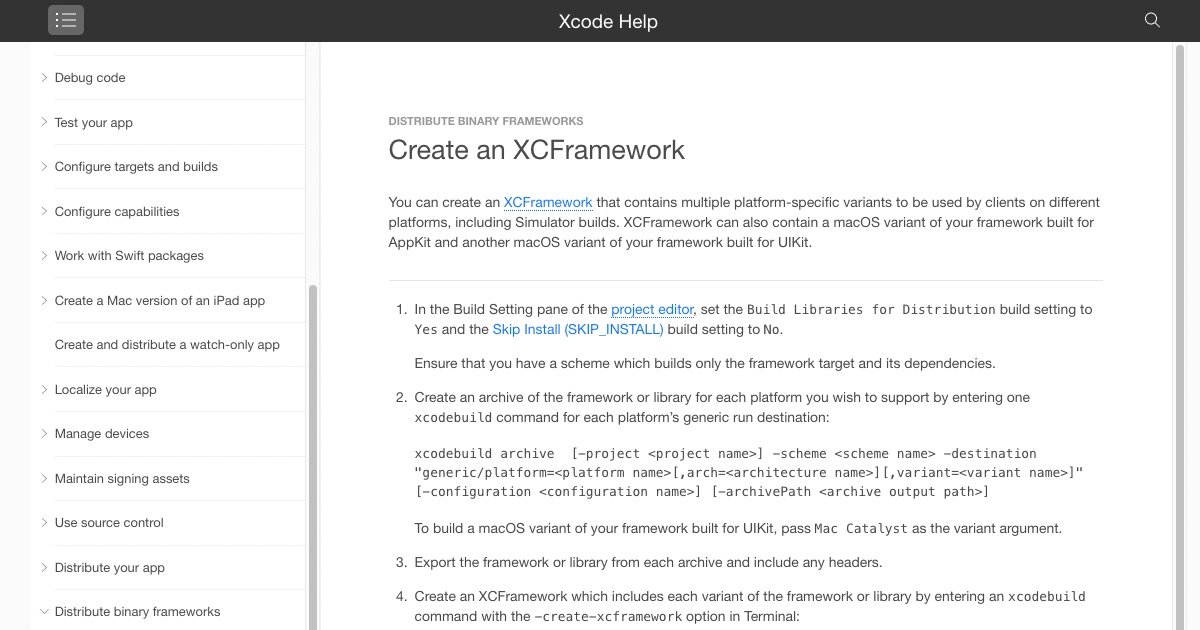Open the XCFramework link in the intro
This screenshot has height=630, width=1200.
coord(548,202)
